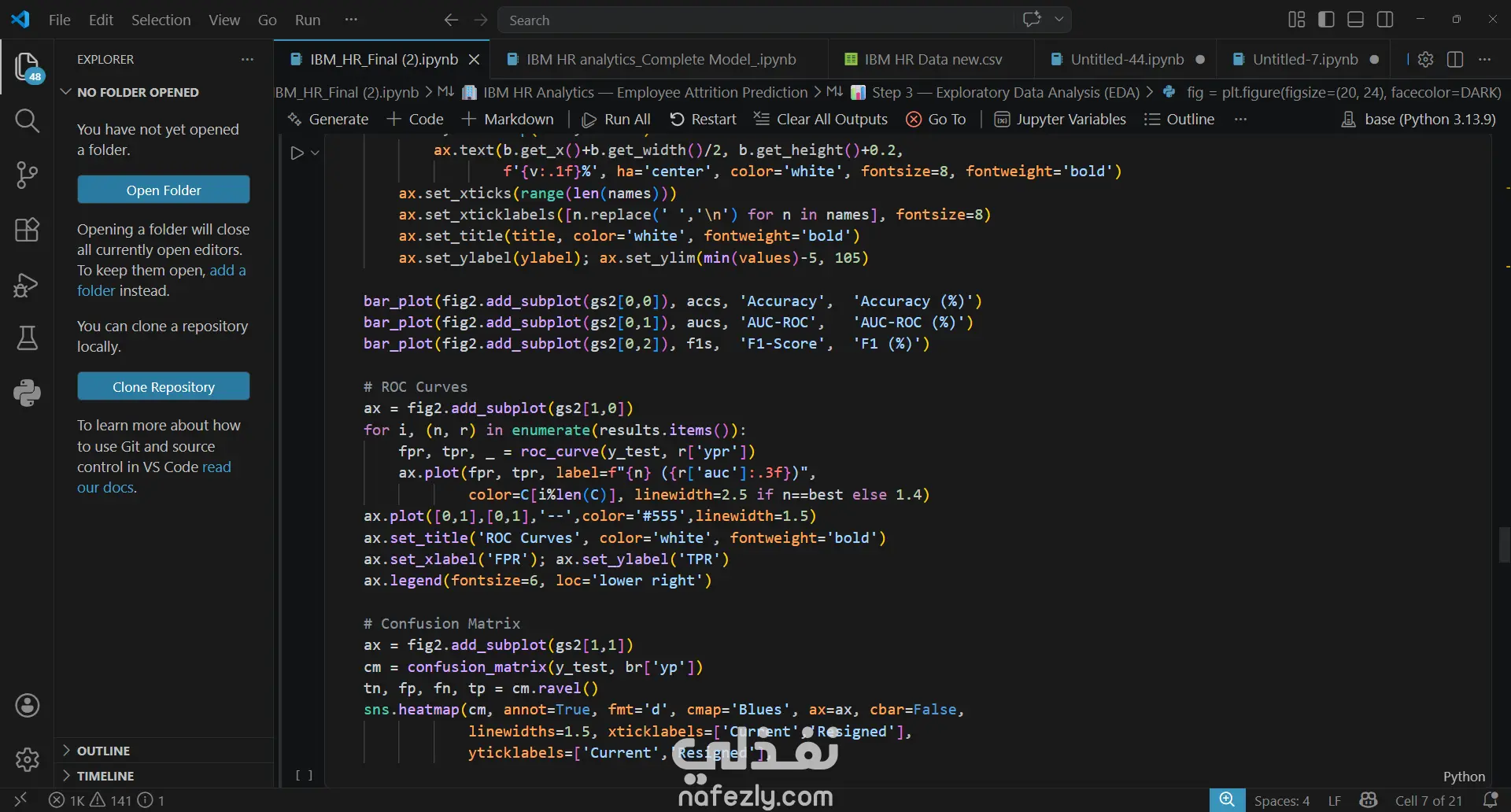Image resolution: width=1511 pixels, height=812 pixels.
Task: Toggle the Secondary Side Bar
Action: [x=1385, y=20]
